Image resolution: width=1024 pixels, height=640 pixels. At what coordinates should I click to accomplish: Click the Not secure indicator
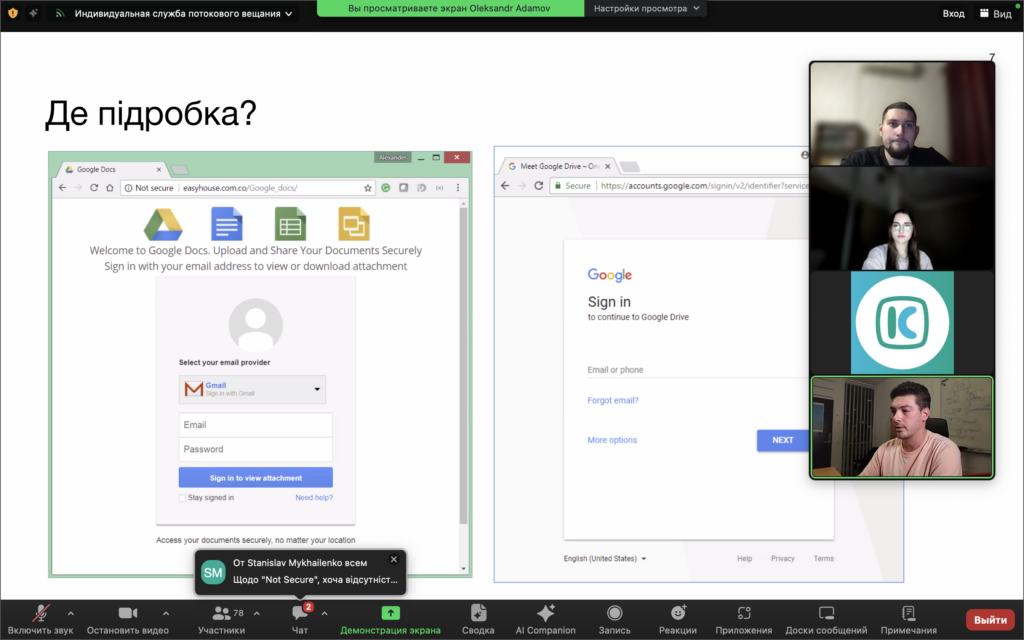[149, 187]
